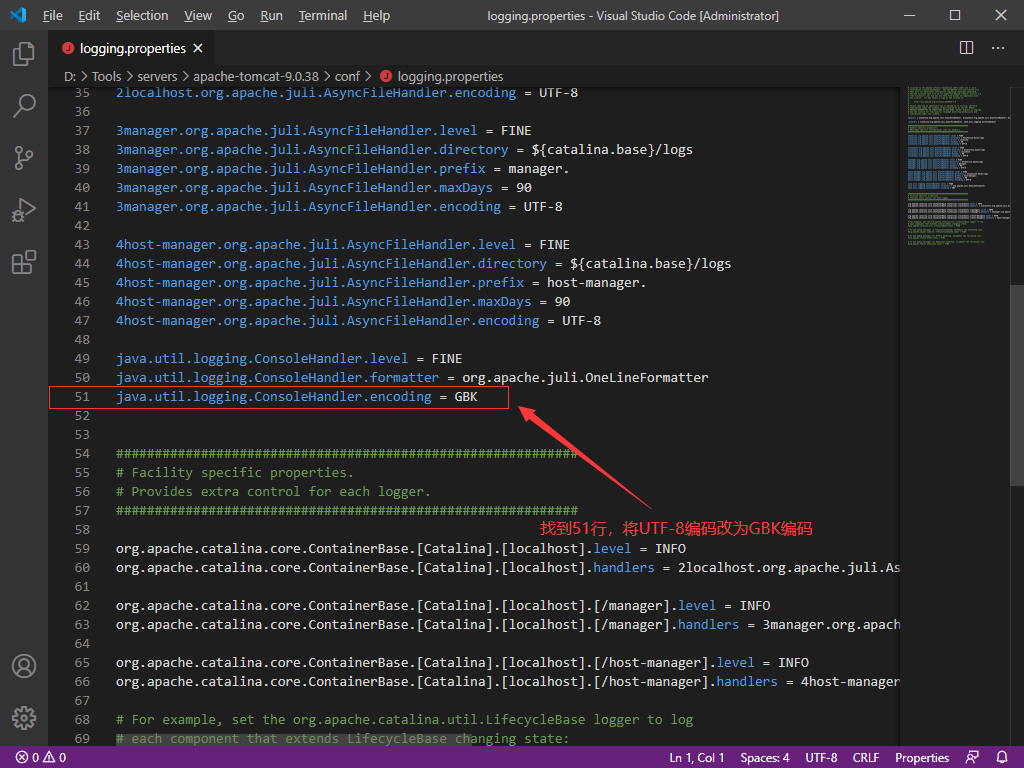Change indentation via Spaces: 4
The height and width of the screenshot is (768, 1024).
click(x=765, y=758)
